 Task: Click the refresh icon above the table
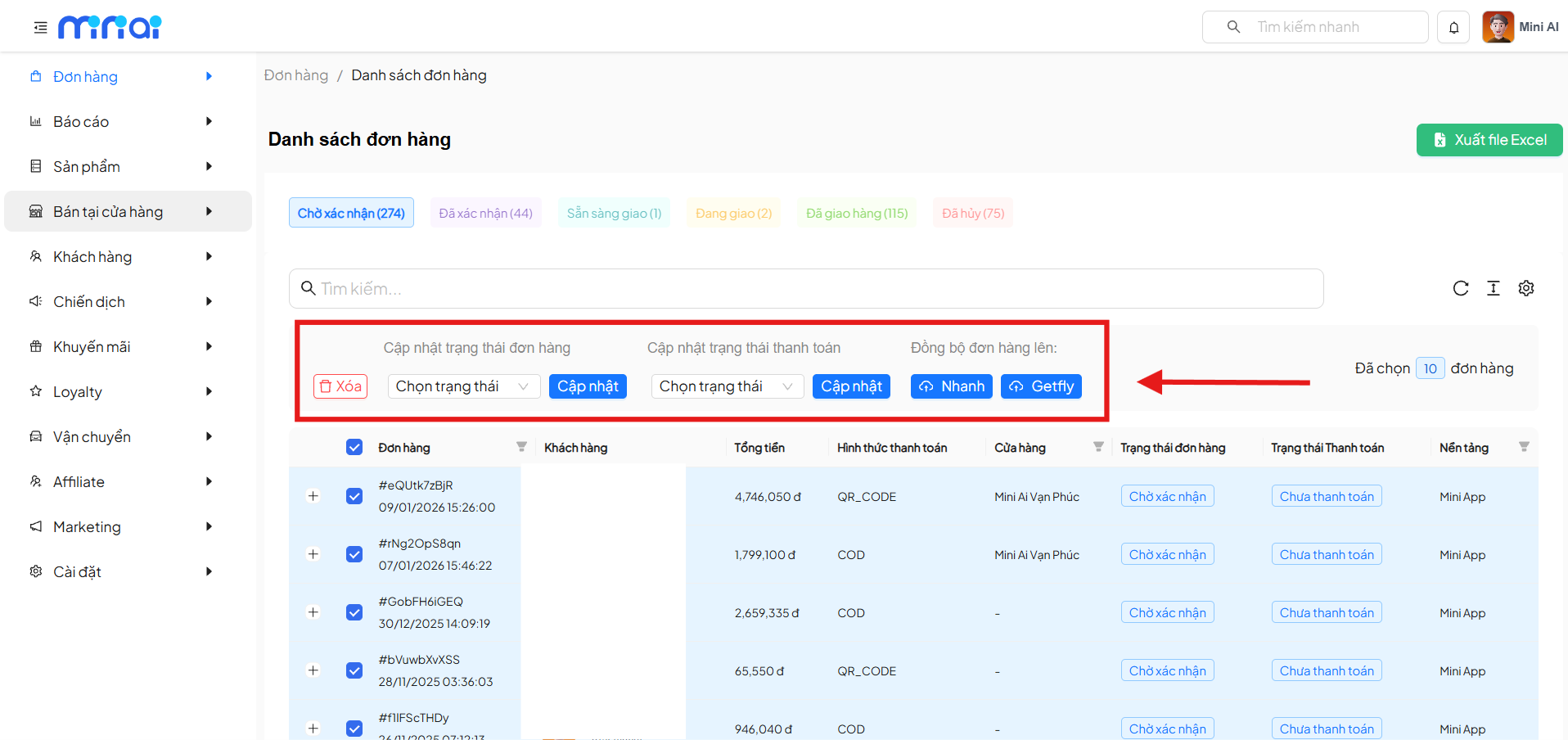click(x=1460, y=288)
